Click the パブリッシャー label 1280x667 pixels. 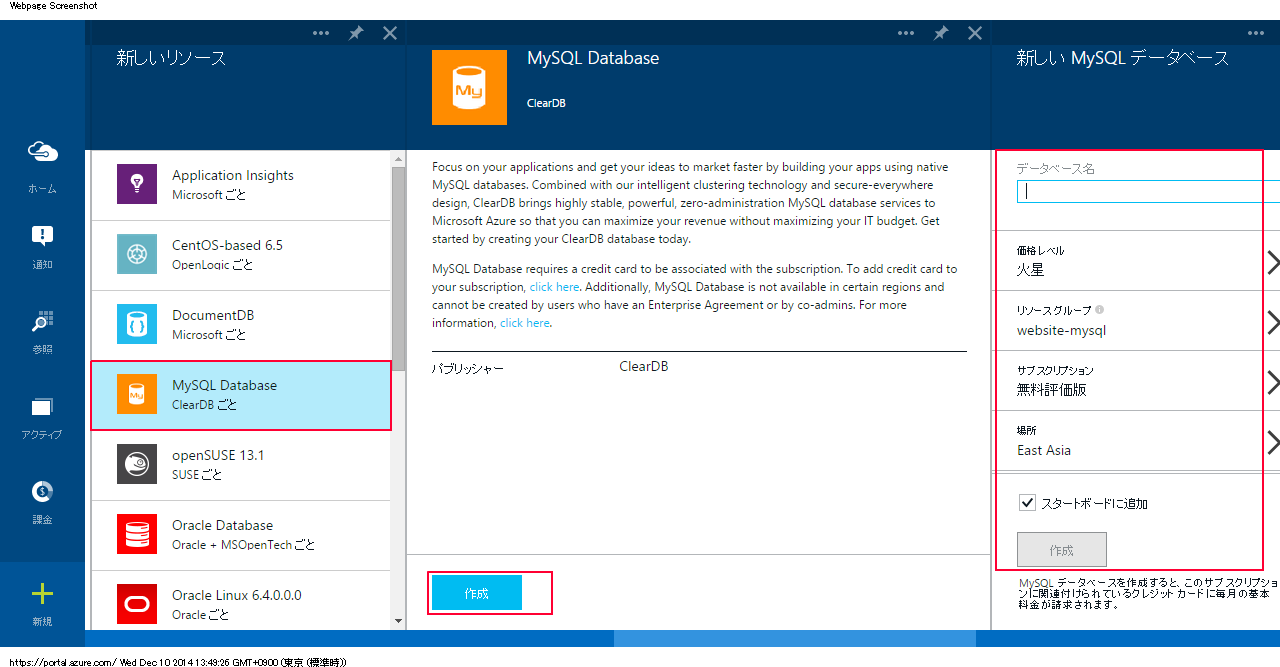(467, 368)
